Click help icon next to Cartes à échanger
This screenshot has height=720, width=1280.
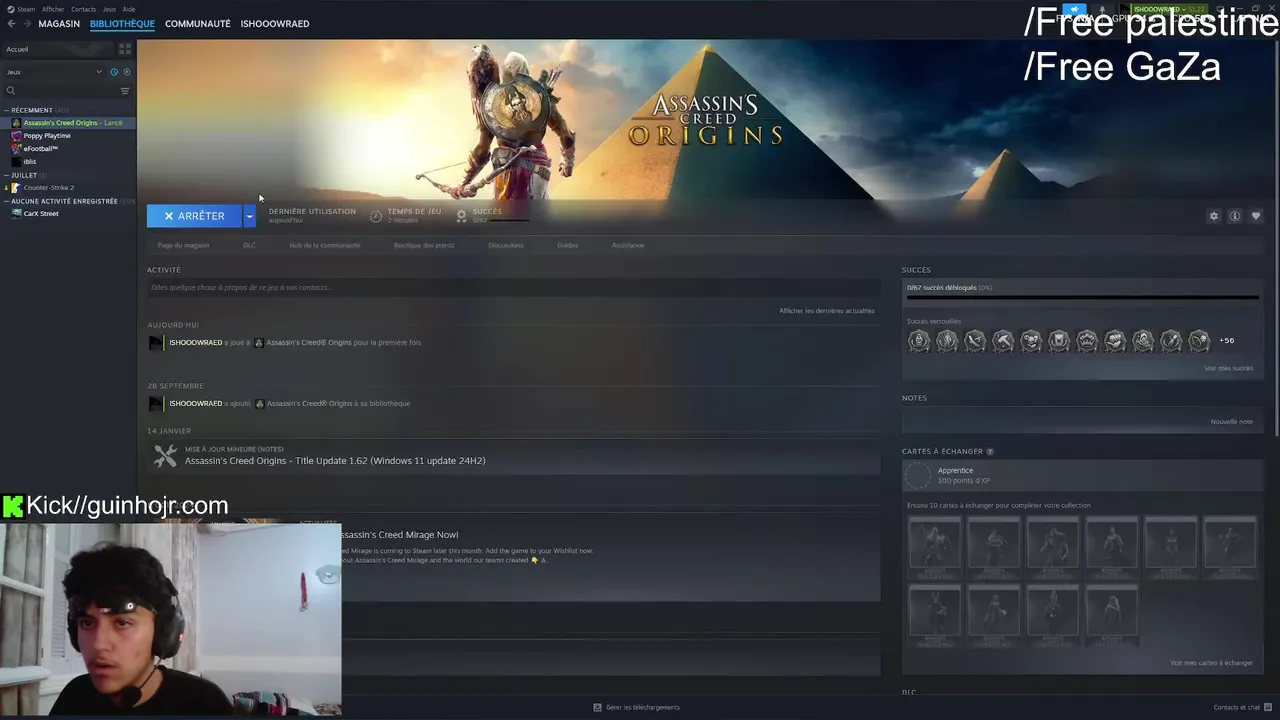990,451
